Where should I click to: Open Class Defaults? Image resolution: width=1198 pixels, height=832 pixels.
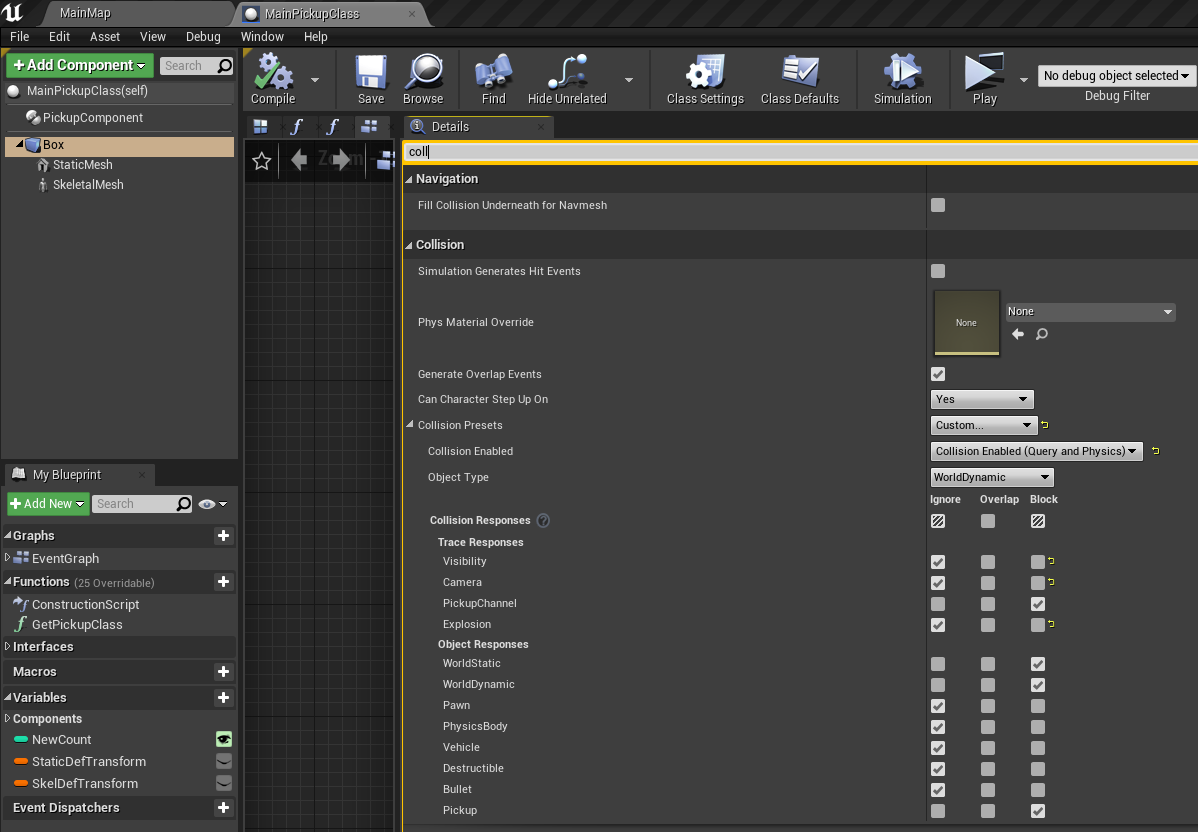(x=800, y=78)
